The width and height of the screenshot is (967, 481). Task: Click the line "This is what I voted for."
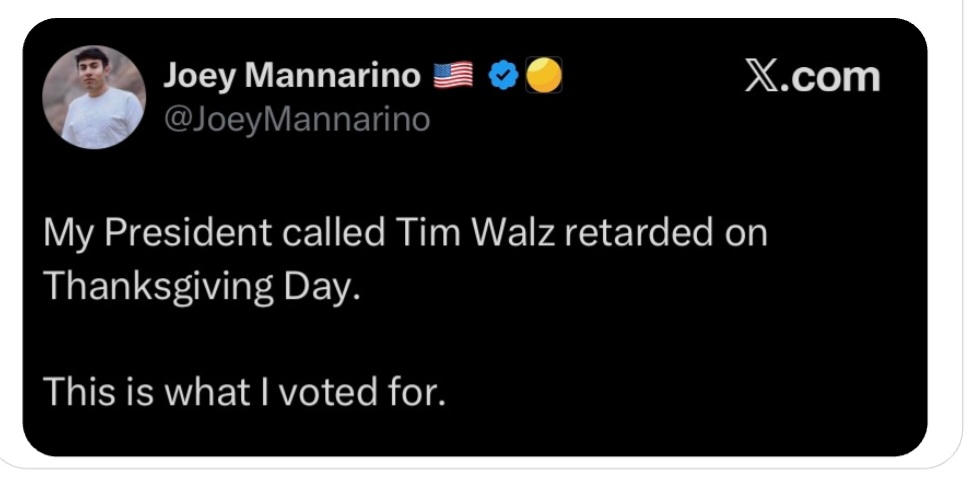tap(242, 391)
